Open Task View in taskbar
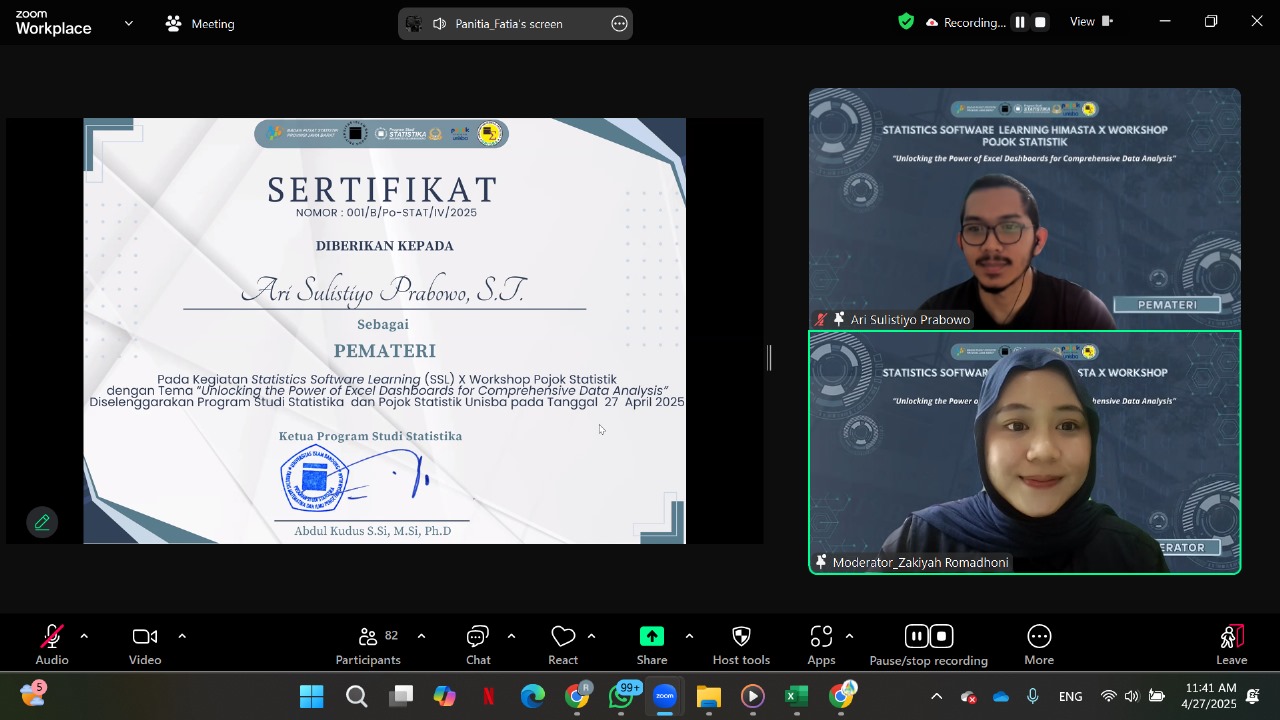The height and width of the screenshot is (720, 1280). click(x=401, y=696)
